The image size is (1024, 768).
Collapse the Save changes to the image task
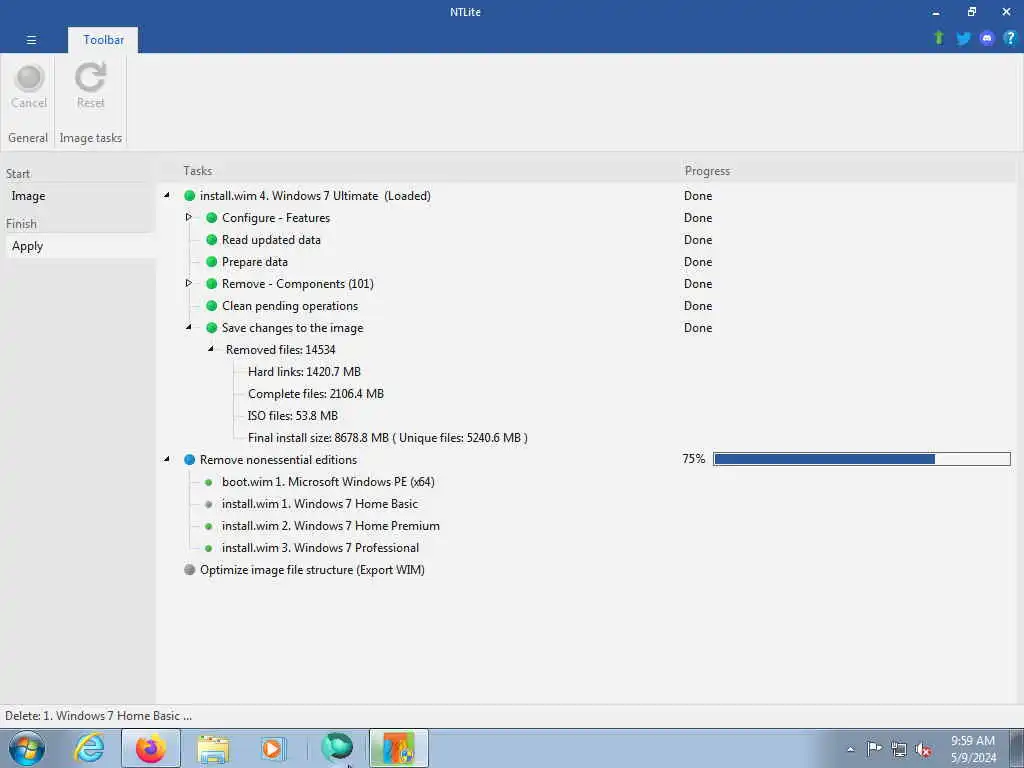click(x=189, y=327)
